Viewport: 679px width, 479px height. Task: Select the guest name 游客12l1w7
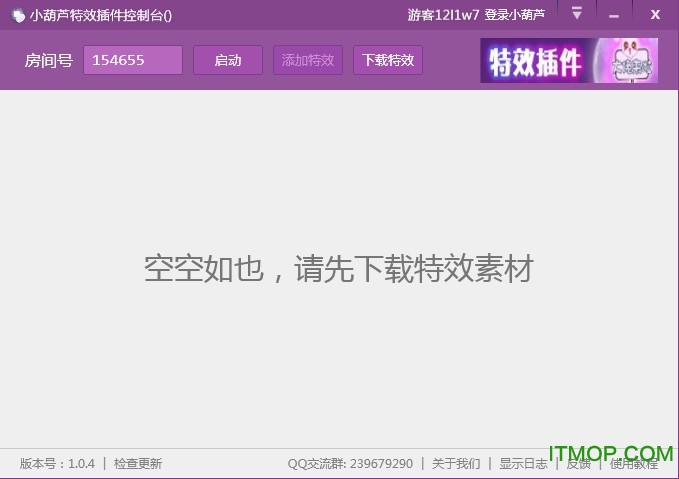pyautogui.click(x=443, y=15)
